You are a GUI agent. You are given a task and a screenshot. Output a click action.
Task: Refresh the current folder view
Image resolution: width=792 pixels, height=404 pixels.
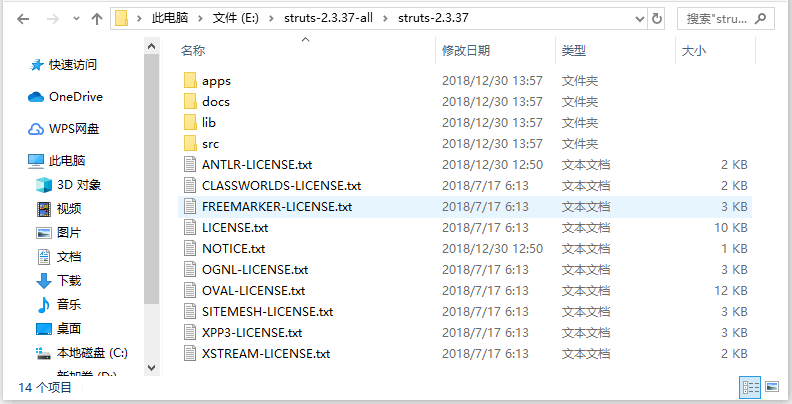click(x=657, y=19)
